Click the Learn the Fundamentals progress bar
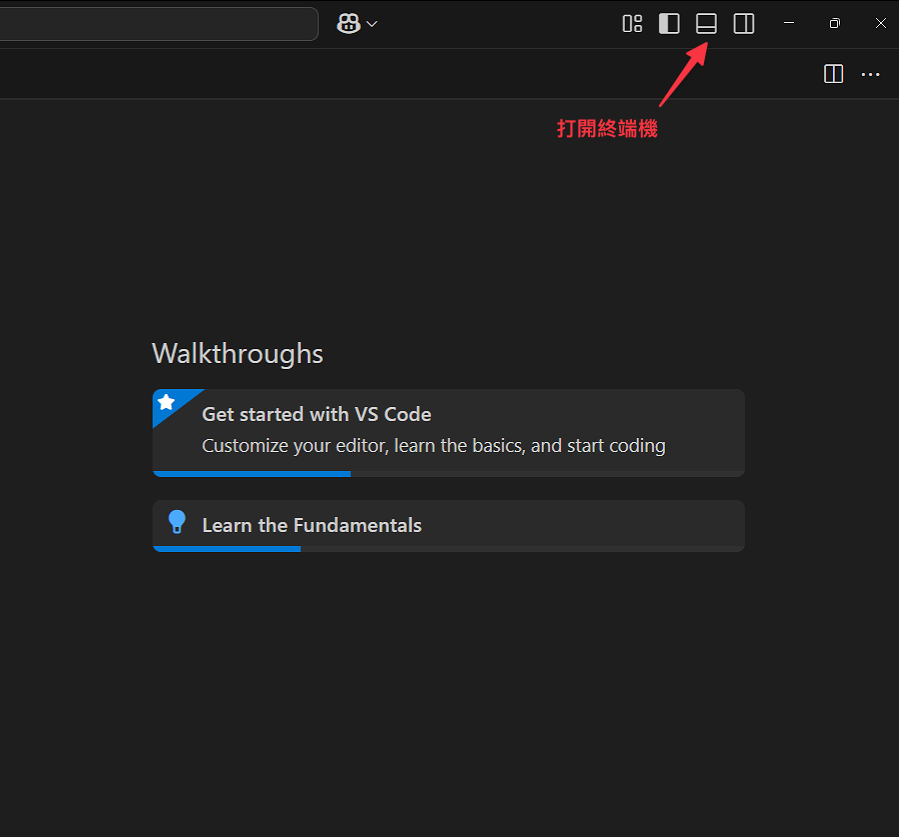This screenshot has height=837, width=899. (x=448, y=549)
